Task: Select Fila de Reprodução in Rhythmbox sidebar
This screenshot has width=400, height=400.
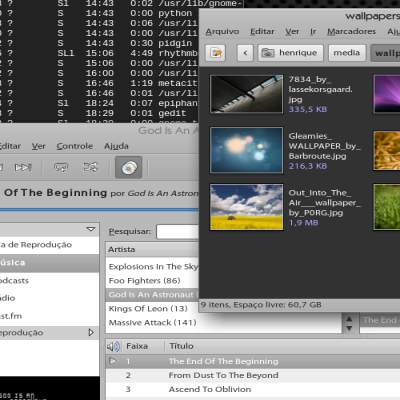Action: tap(49, 245)
